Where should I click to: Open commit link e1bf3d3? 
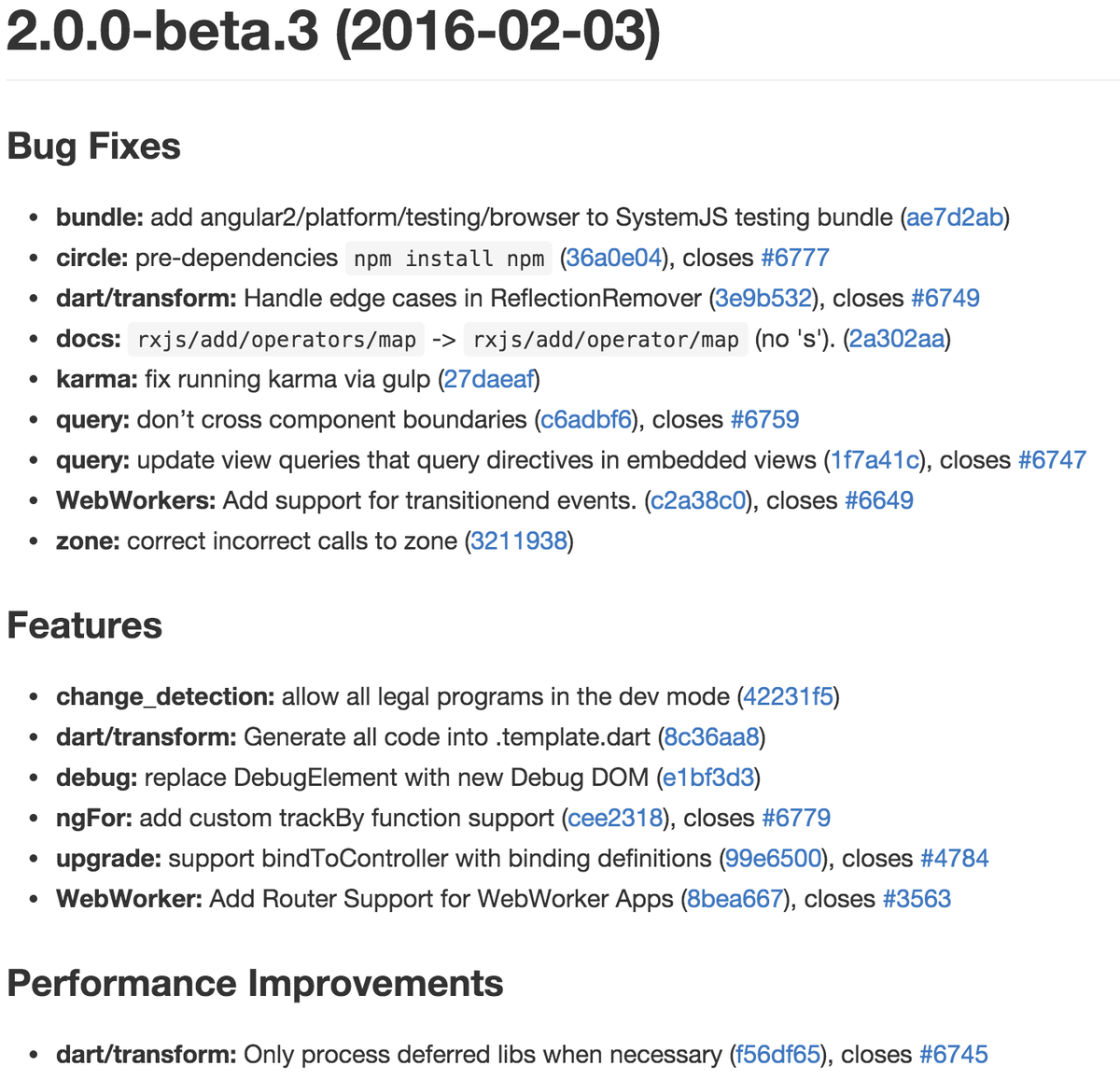(708, 778)
